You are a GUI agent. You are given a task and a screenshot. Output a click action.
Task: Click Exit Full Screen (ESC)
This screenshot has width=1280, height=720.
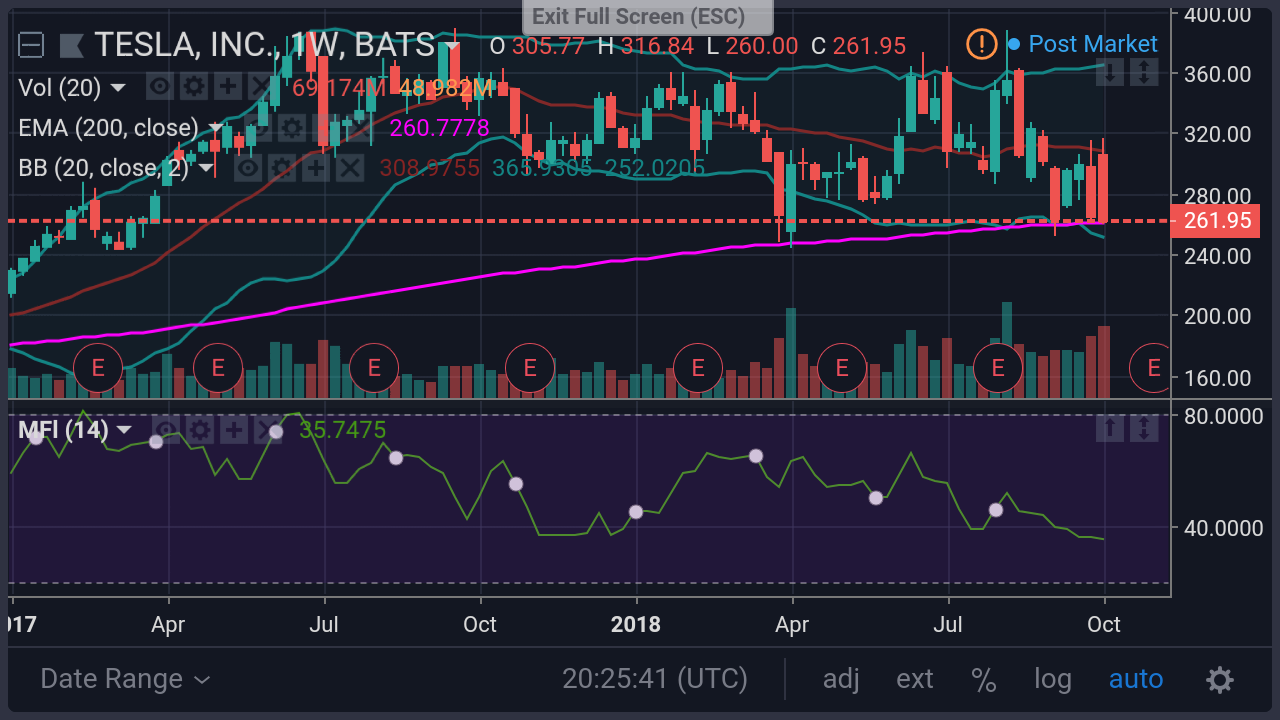[x=648, y=17]
